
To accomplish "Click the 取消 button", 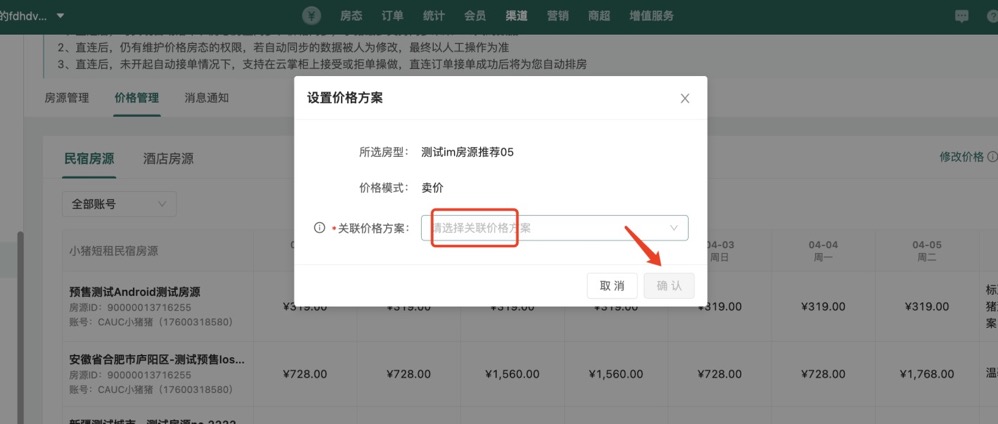I will [x=612, y=286].
